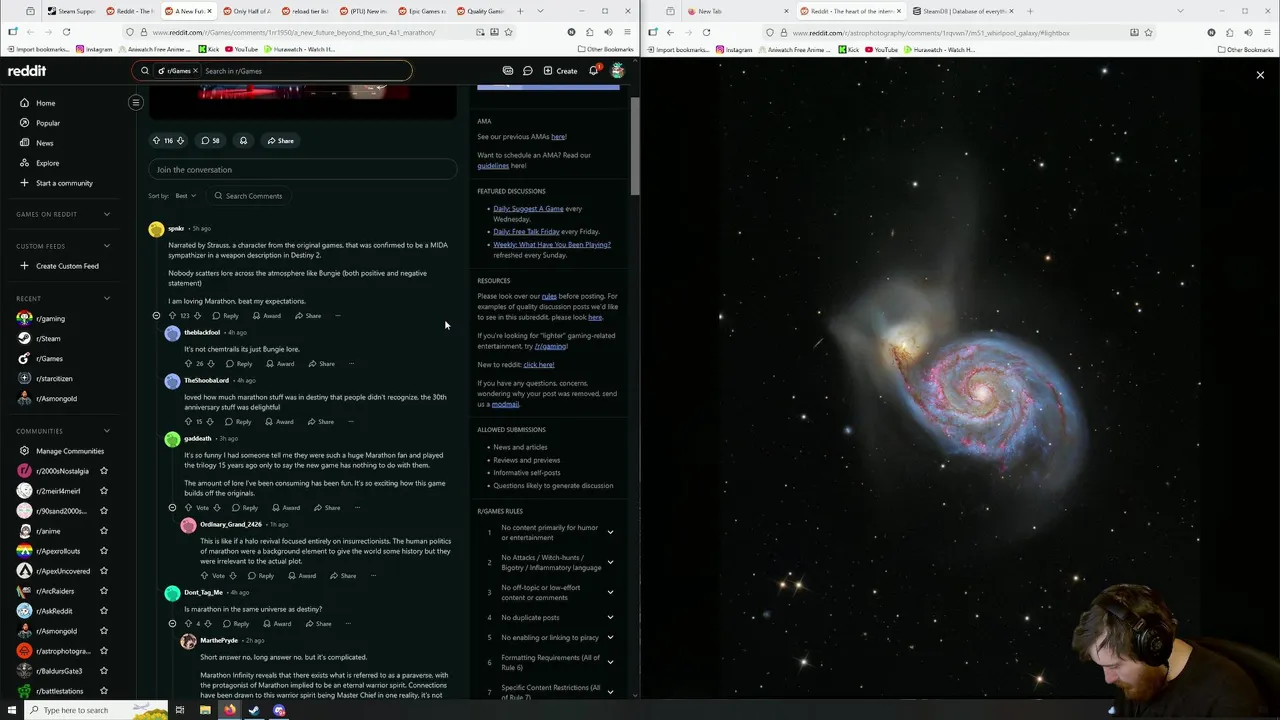Collapse the sidebar with hamburger button
1280x720 pixels.
point(136,102)
